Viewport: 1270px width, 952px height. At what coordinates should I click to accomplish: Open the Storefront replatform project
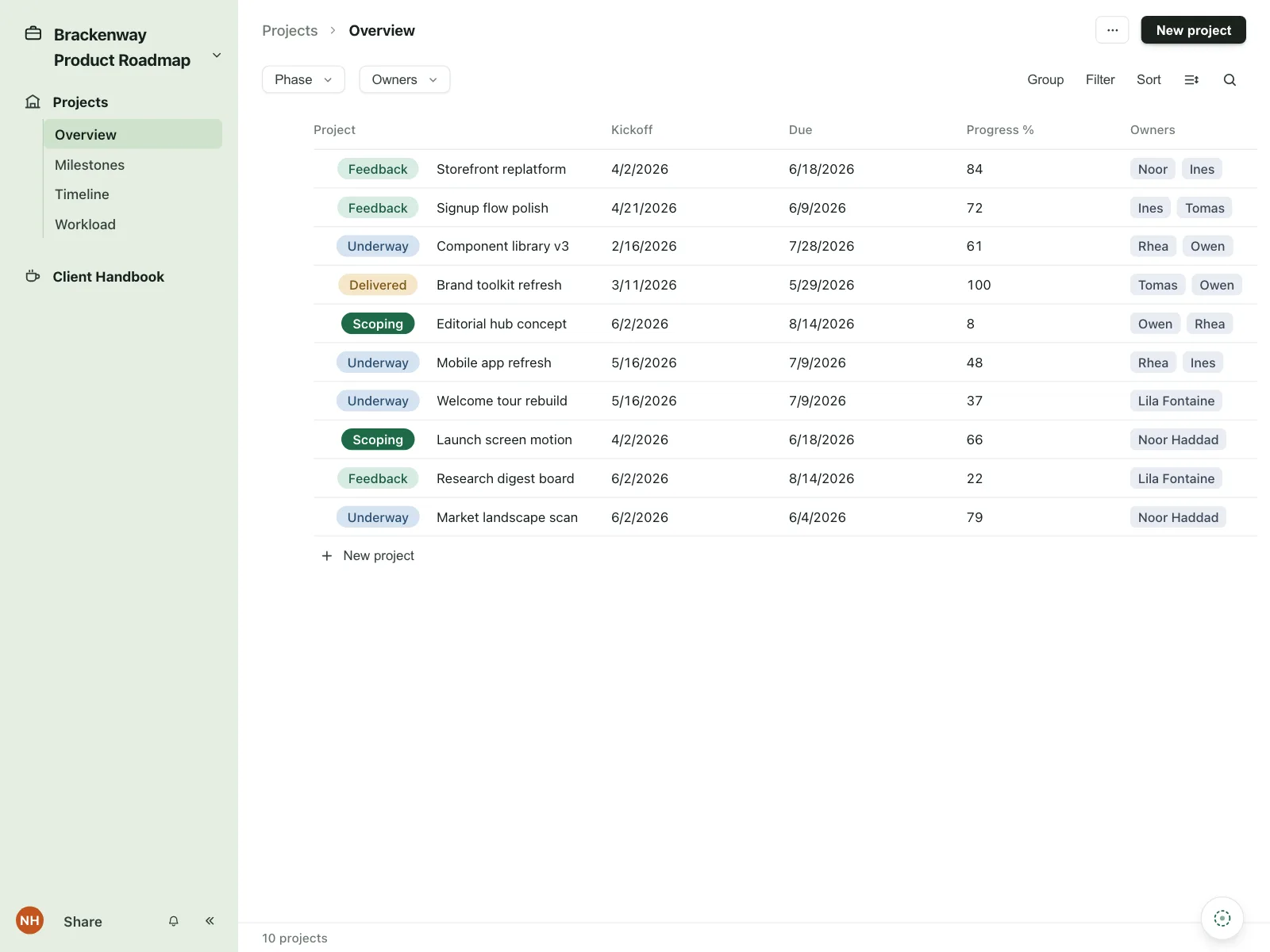[501, 169]
